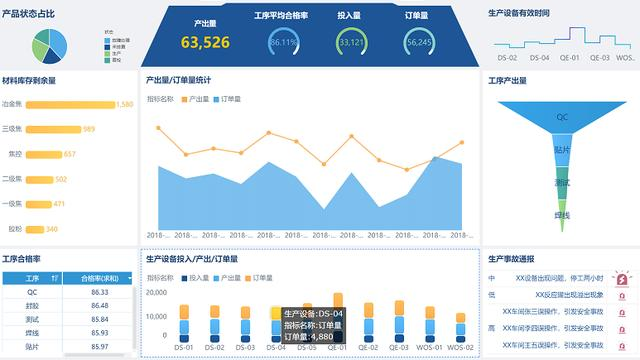
Task: Click the 合格率(求和) column header
Action: click(98, 278)
